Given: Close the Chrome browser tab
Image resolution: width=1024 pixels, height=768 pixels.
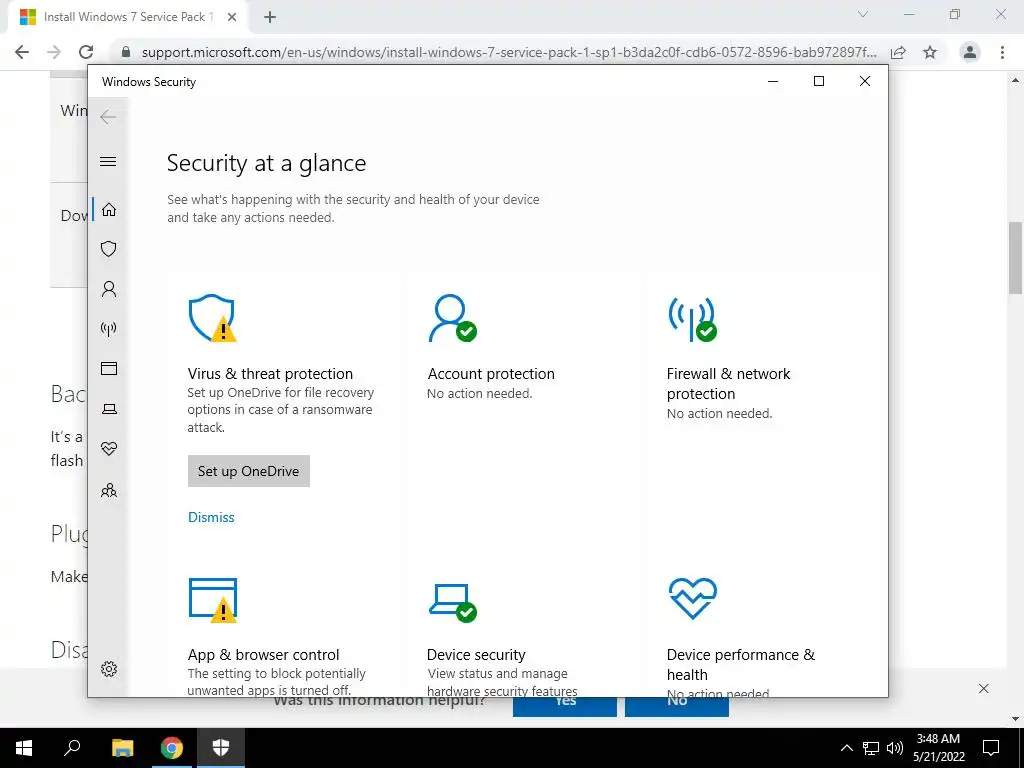Looking at the screenshot, I should (x=232, y=17).
